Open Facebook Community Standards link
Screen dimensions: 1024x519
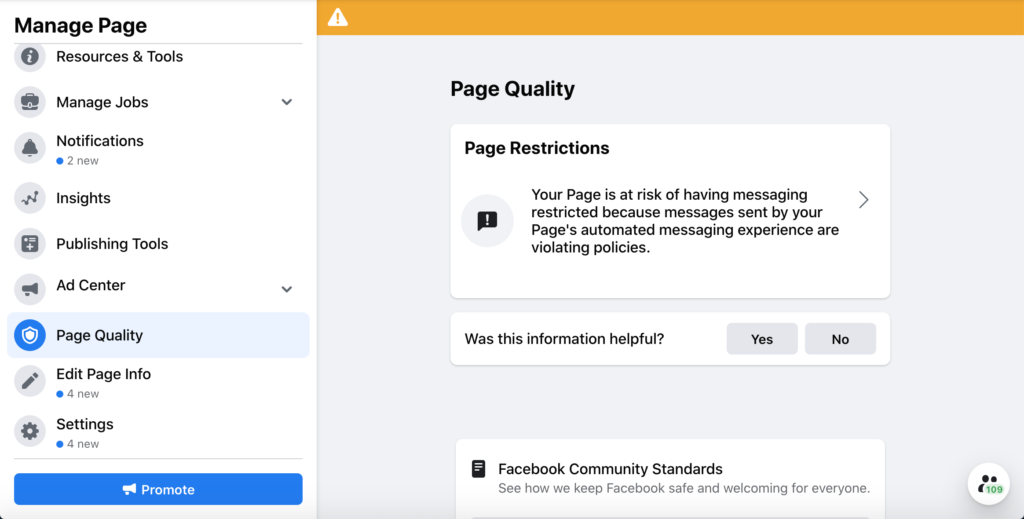tap(610, 469)
